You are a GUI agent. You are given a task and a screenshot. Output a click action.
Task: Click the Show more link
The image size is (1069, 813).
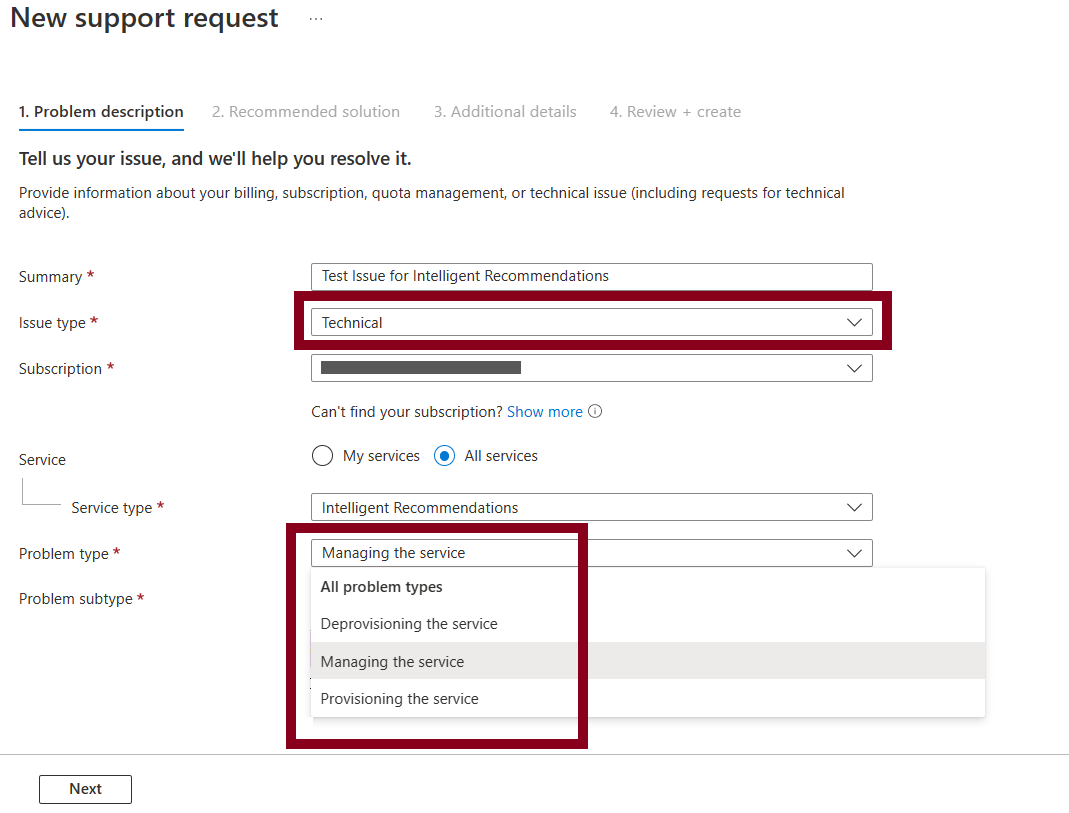(544, 411)
